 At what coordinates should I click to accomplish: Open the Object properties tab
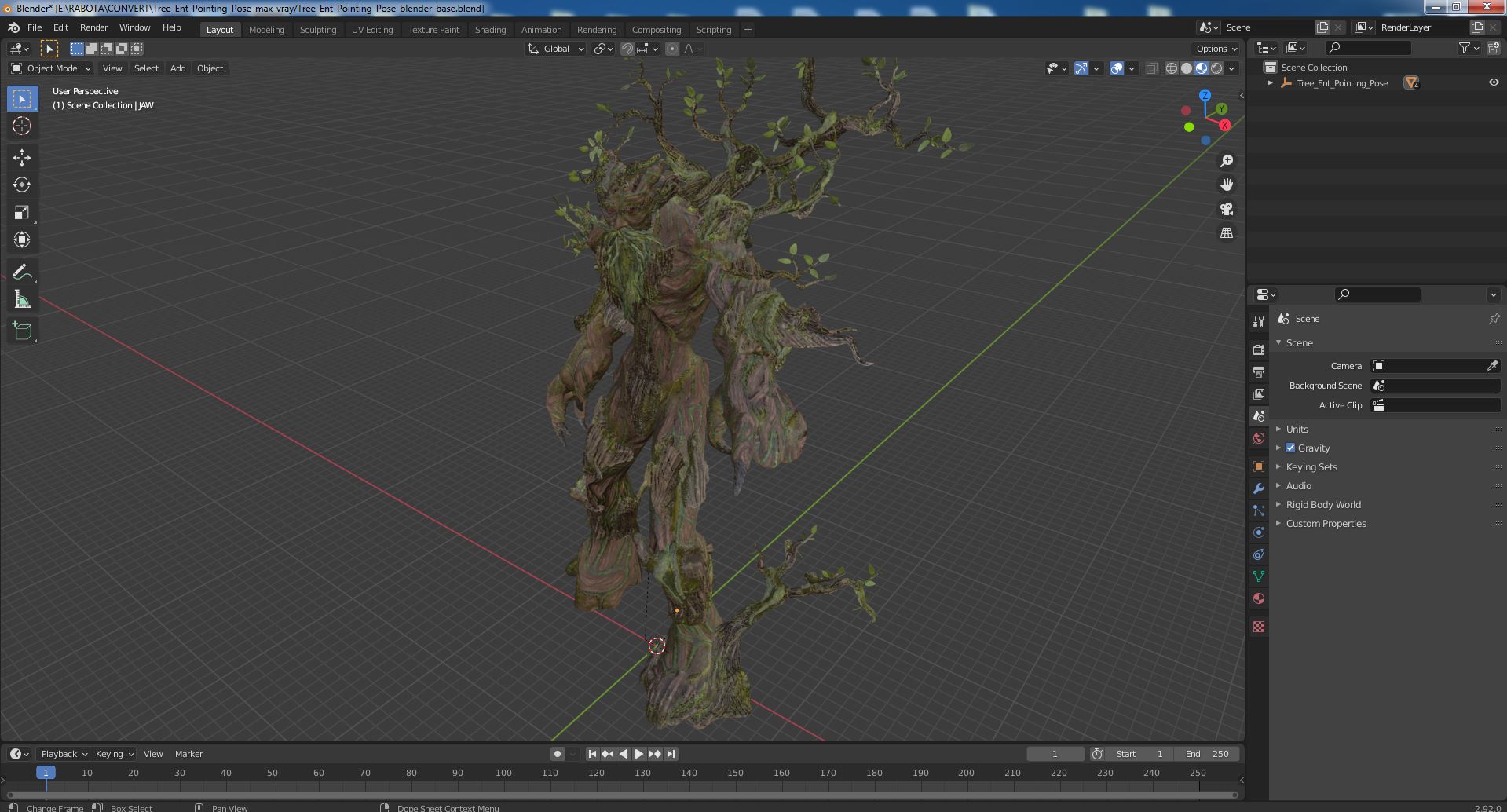point(1259,466)
